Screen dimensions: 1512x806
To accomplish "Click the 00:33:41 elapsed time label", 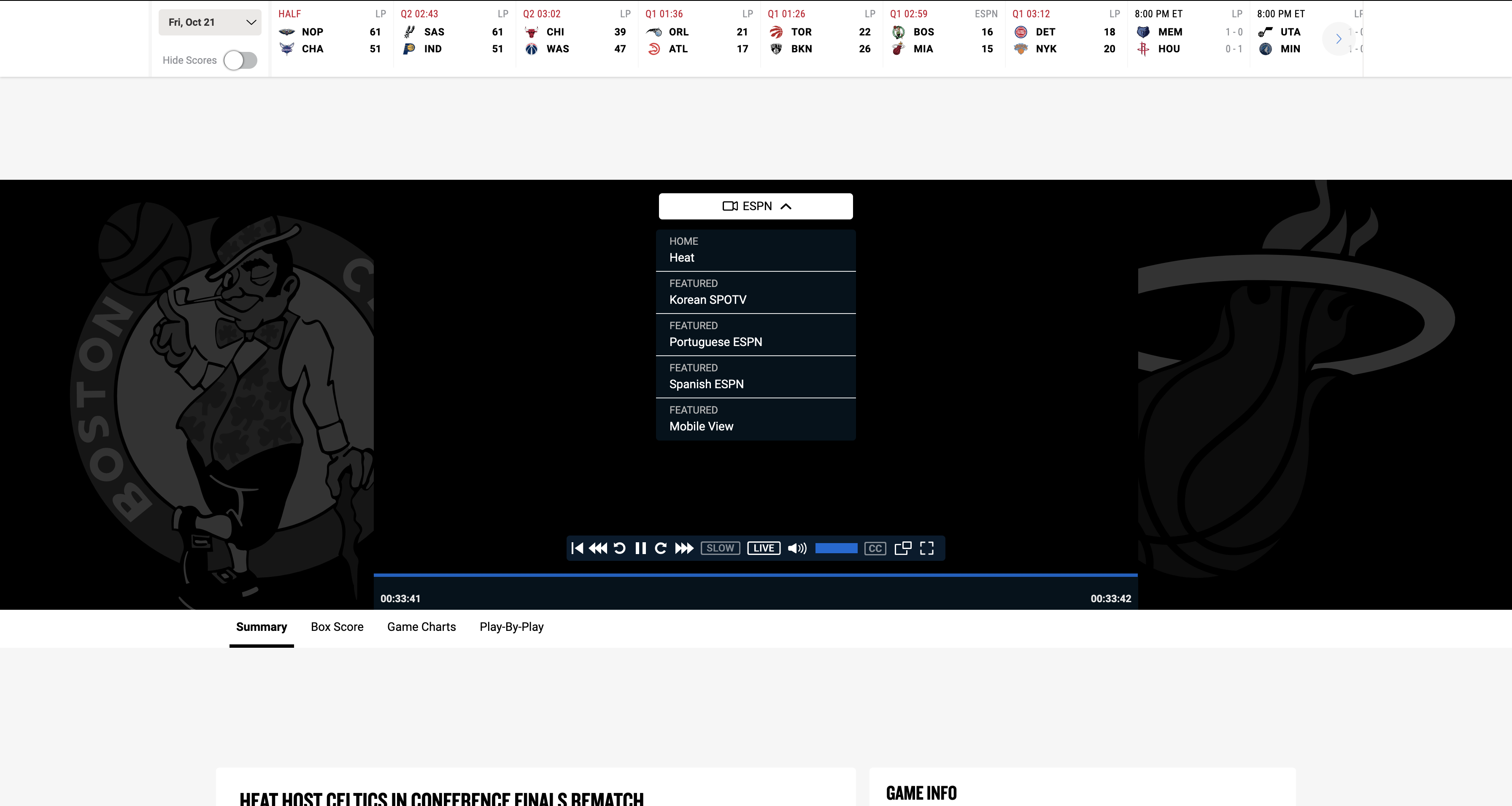I will (400, 599).
